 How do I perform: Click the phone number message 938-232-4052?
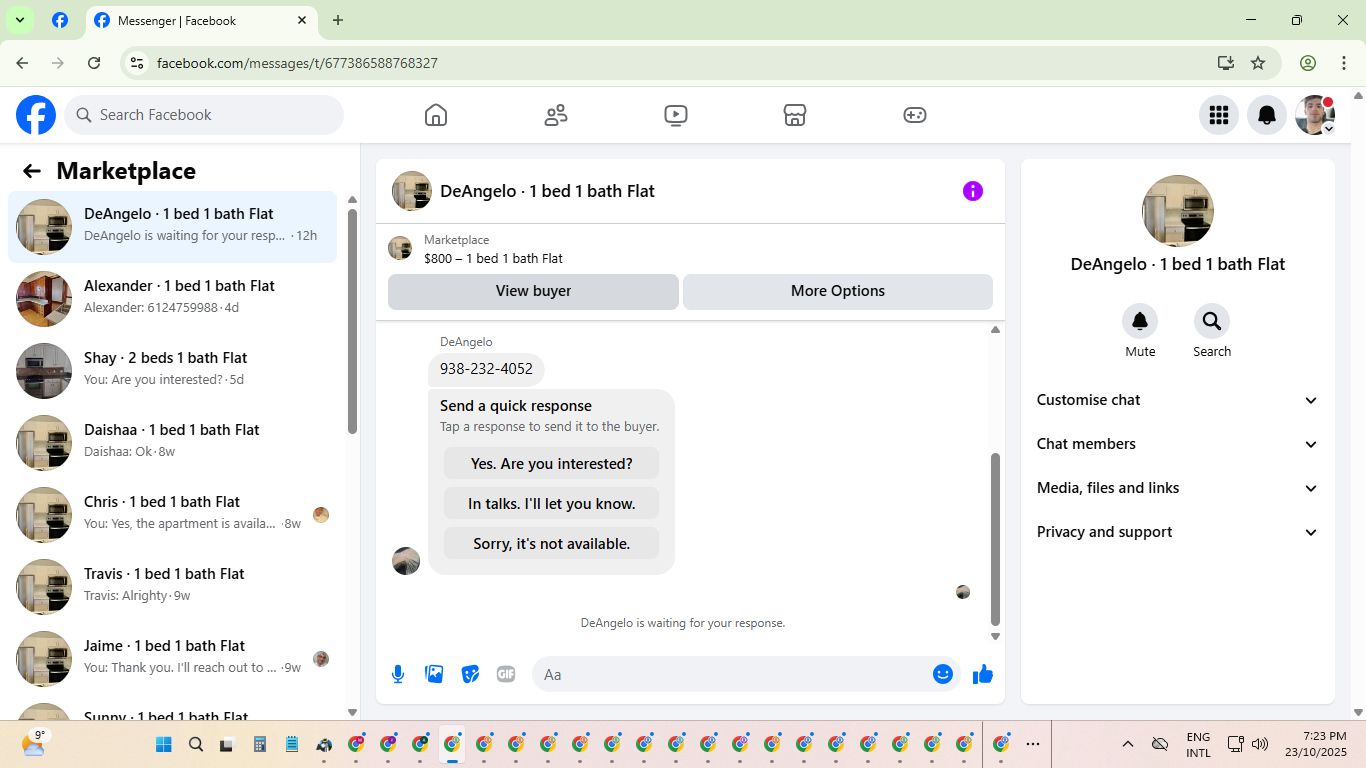[x=486, y=369]
